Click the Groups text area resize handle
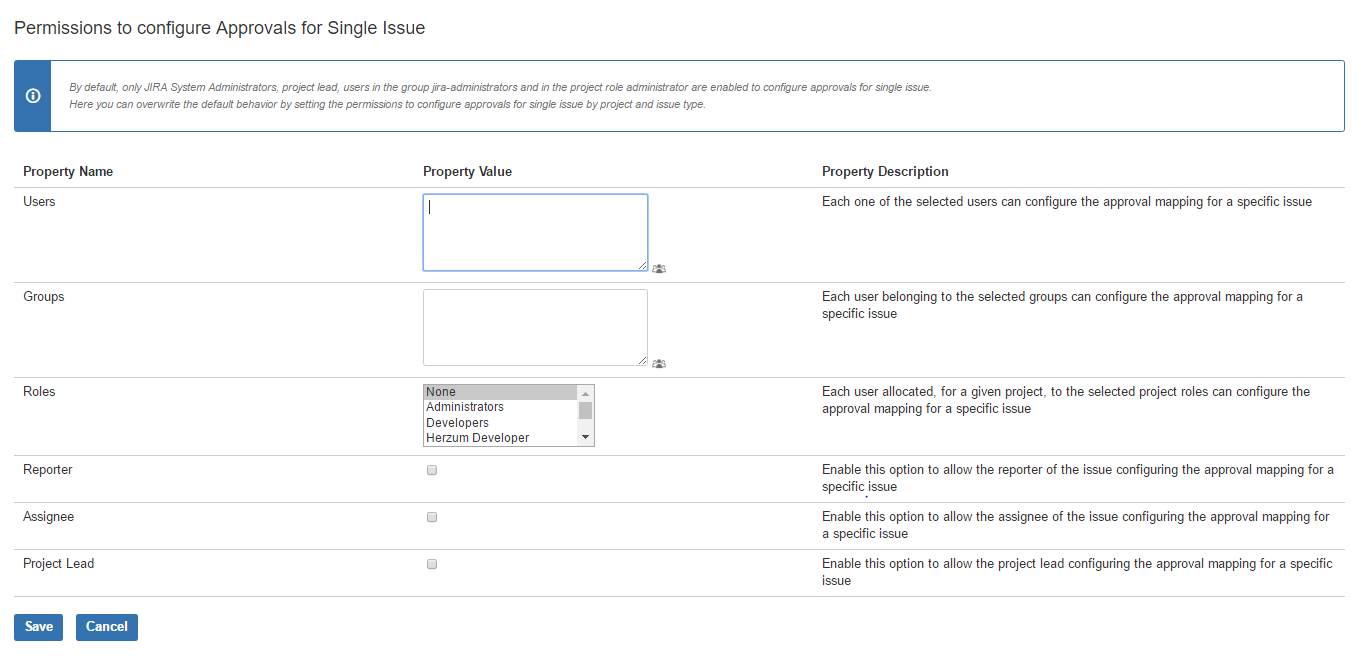This screenshot has height=656, width=1359. (x=643, y=361)
